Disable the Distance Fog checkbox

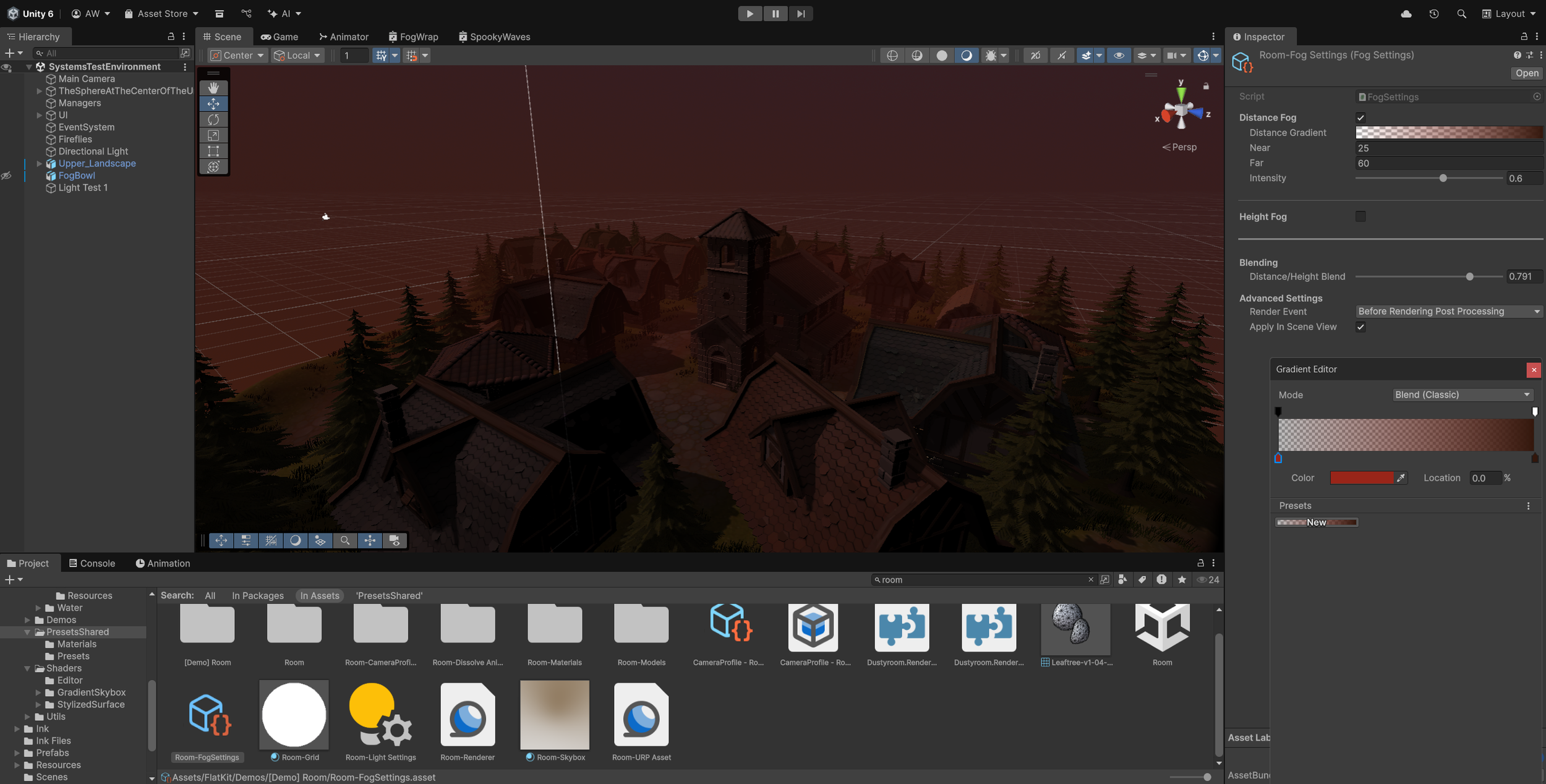(1360, 117)
